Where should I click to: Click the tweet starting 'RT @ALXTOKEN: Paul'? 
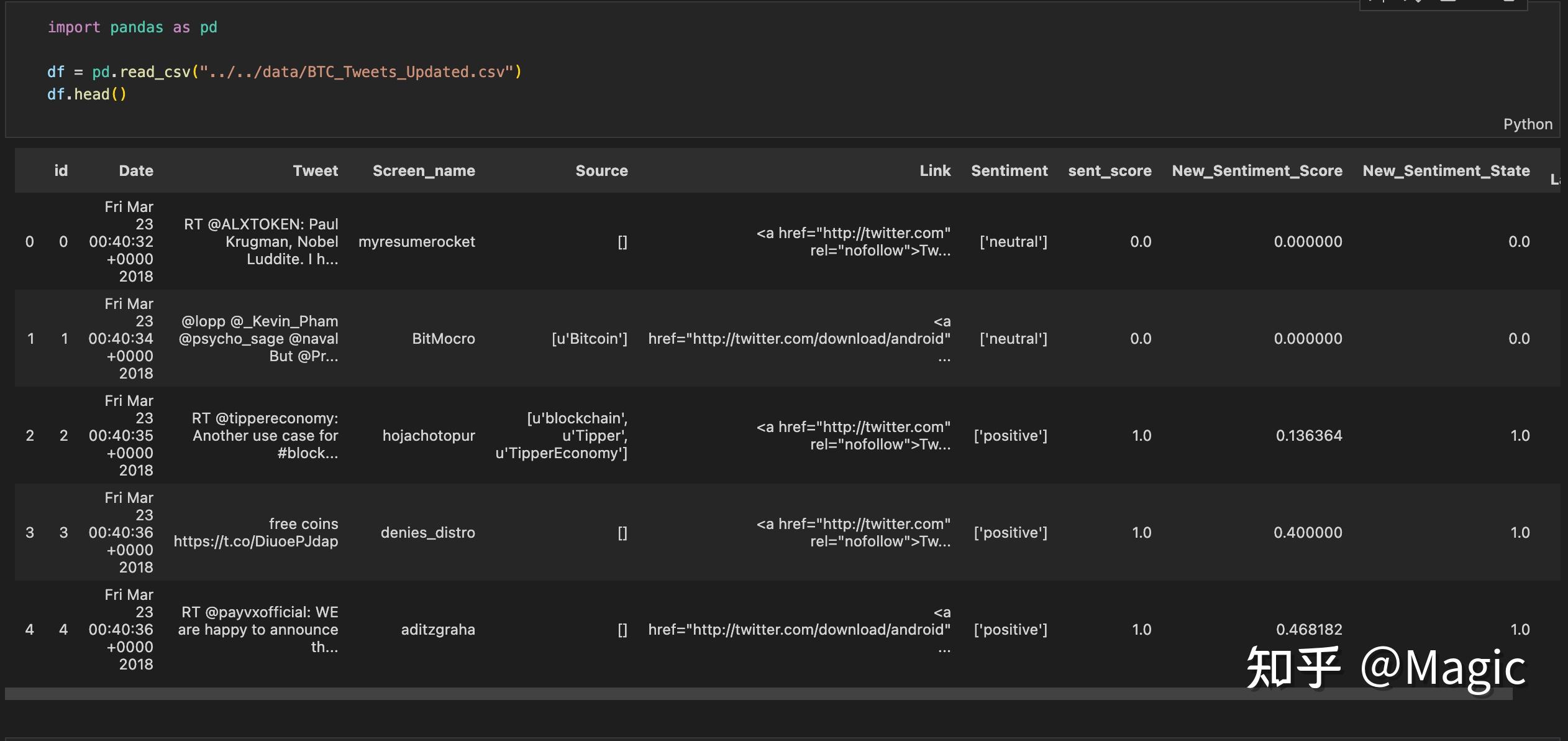coord(261,242)
